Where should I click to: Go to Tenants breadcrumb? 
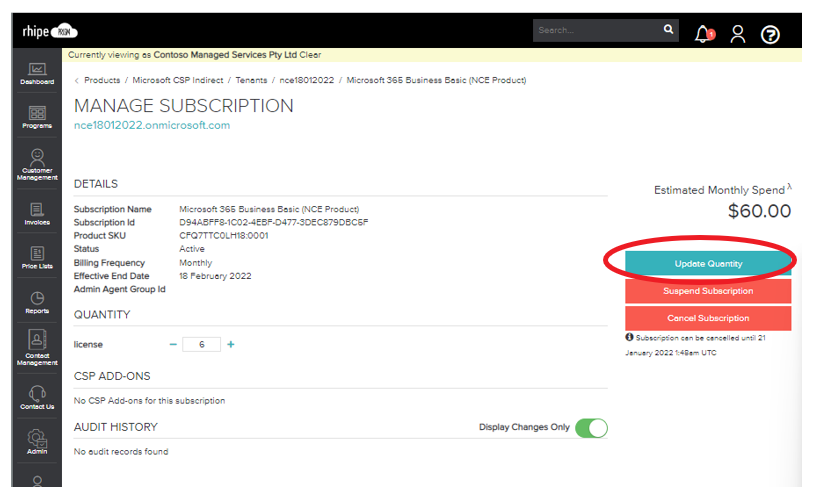[x=251, y=80]
